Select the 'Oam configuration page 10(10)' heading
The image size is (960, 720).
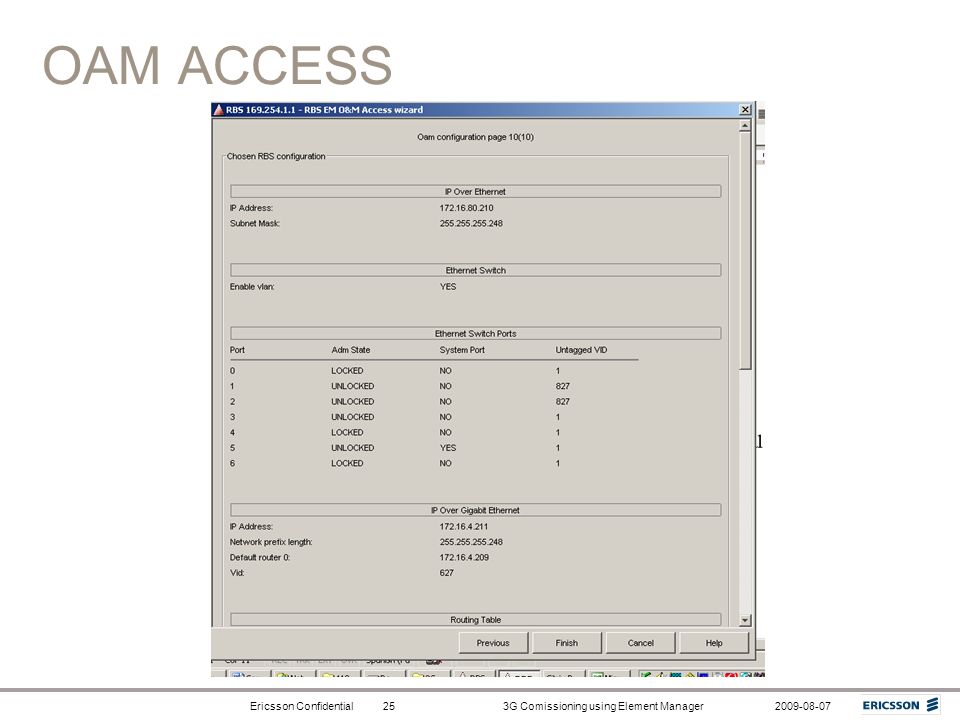tap(476, 137)
